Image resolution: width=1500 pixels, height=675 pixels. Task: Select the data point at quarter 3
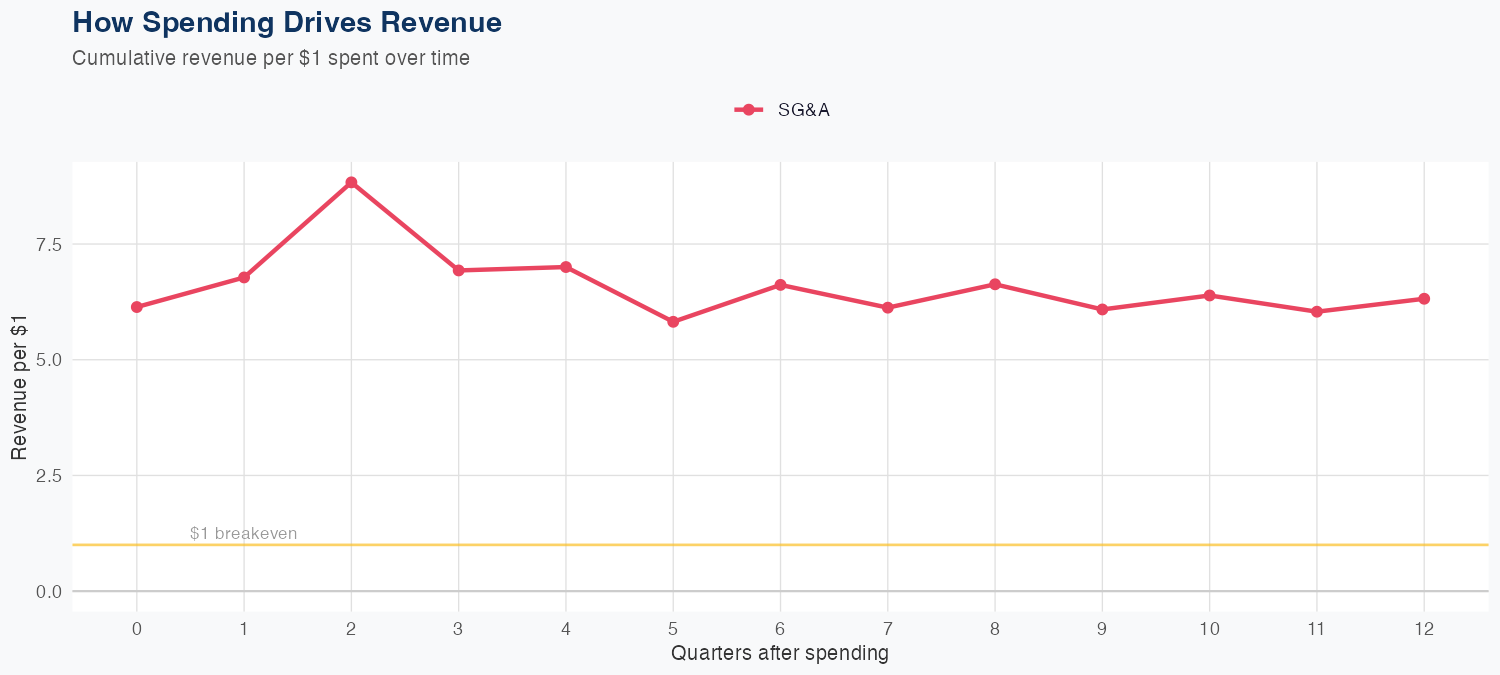coord(459,270)
